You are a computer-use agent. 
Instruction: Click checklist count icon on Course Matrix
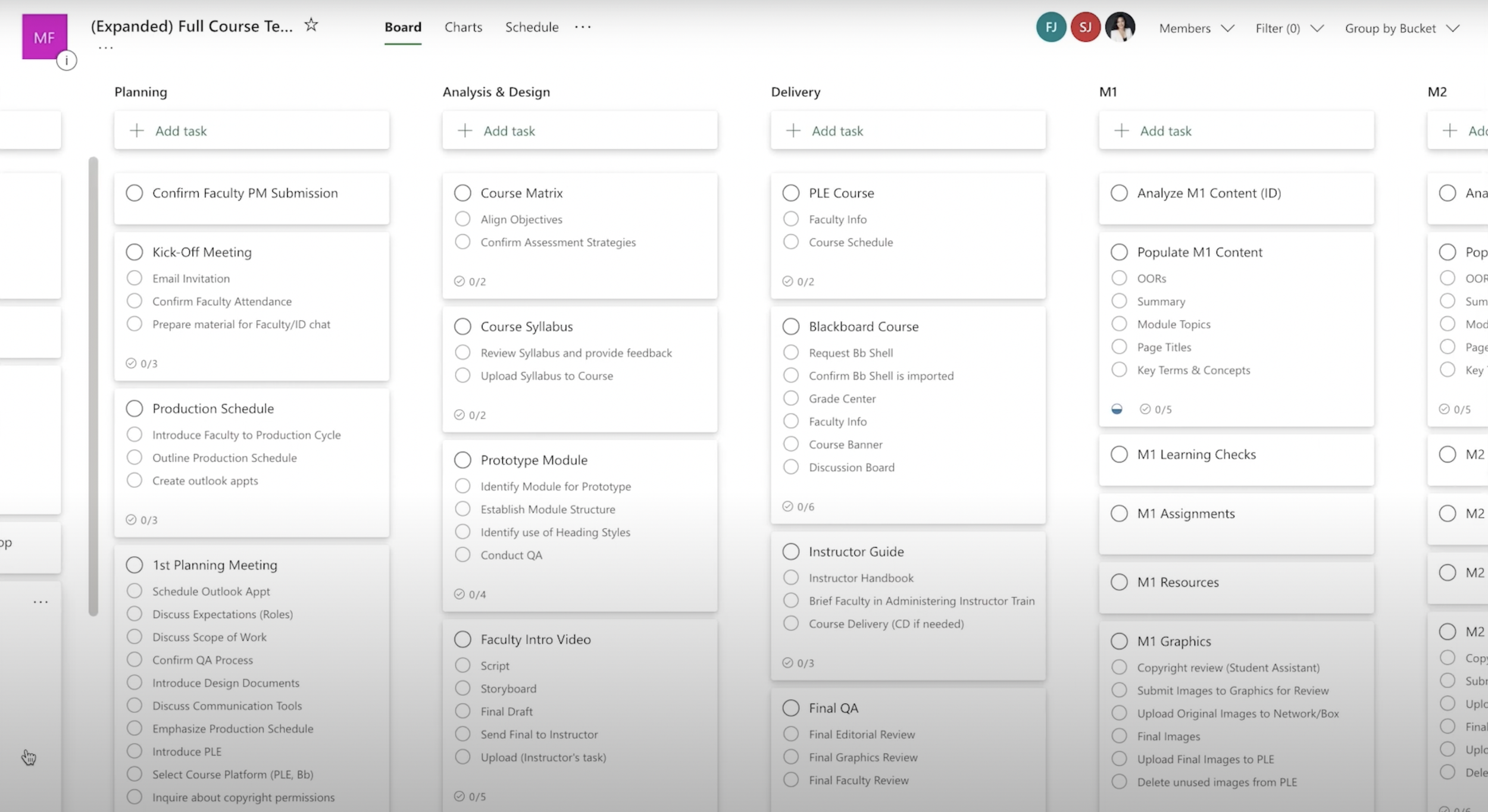(459, 281)
